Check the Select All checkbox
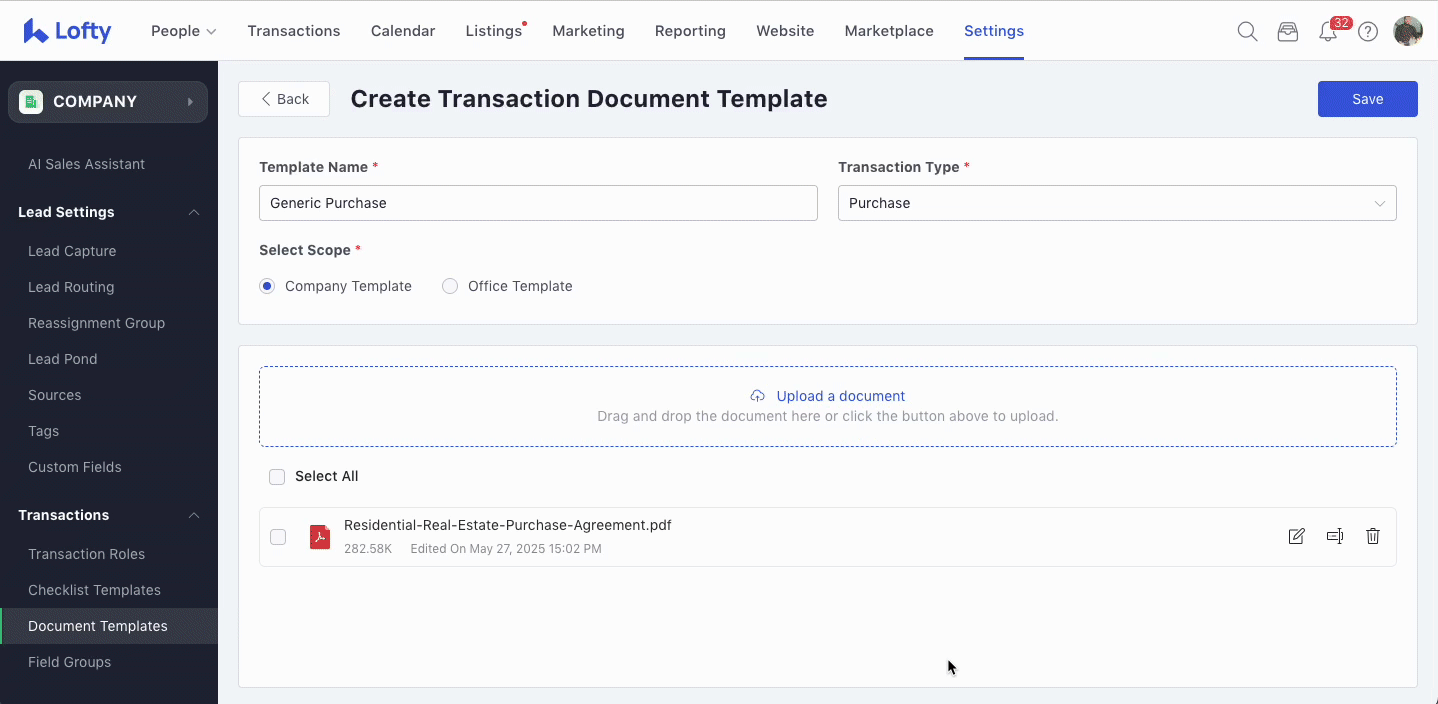This screenshot has width=1438, height=704. pos(277,477)
